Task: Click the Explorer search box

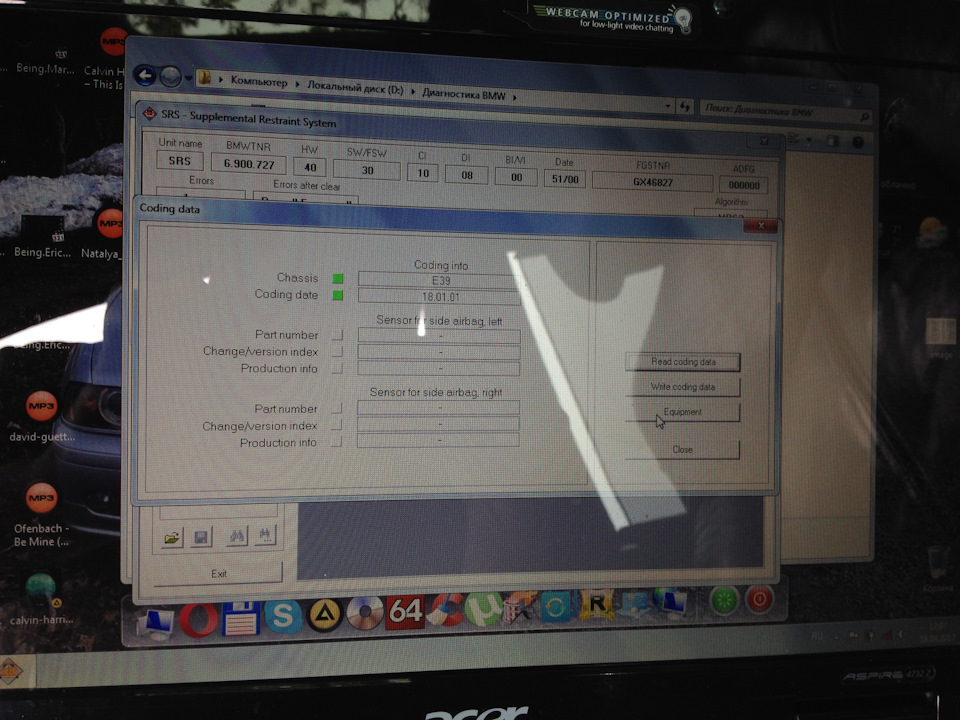Action: pos(787,113)
